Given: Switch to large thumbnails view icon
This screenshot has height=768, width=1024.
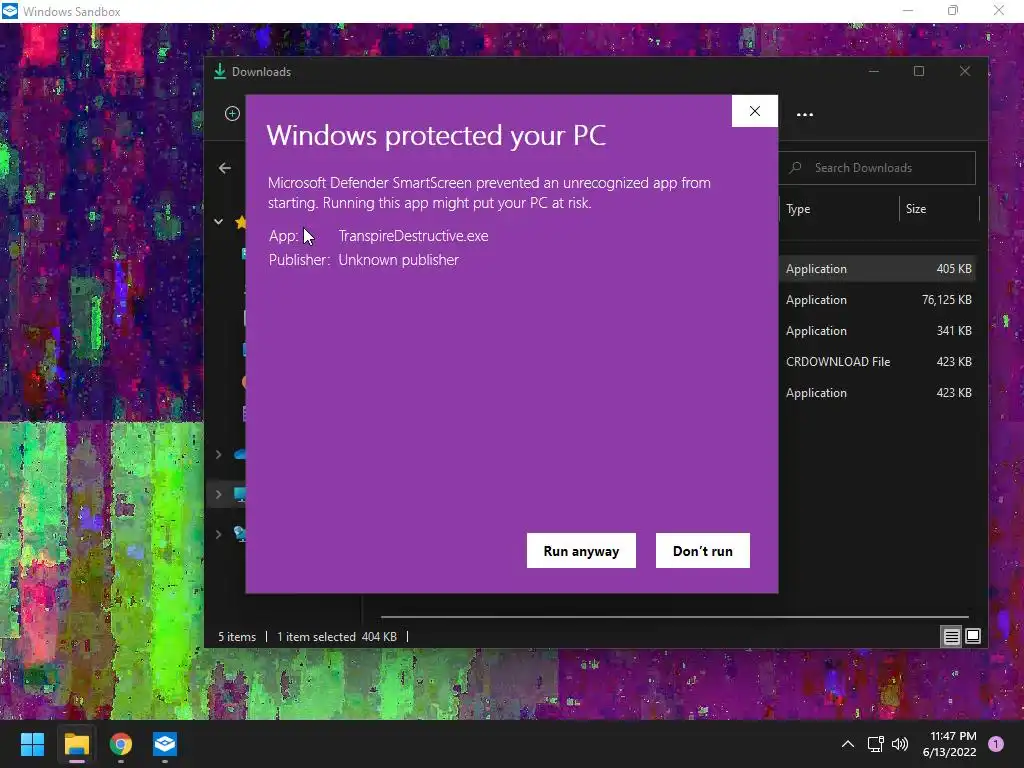Looking at the screenshot, I should pos(973,636).
